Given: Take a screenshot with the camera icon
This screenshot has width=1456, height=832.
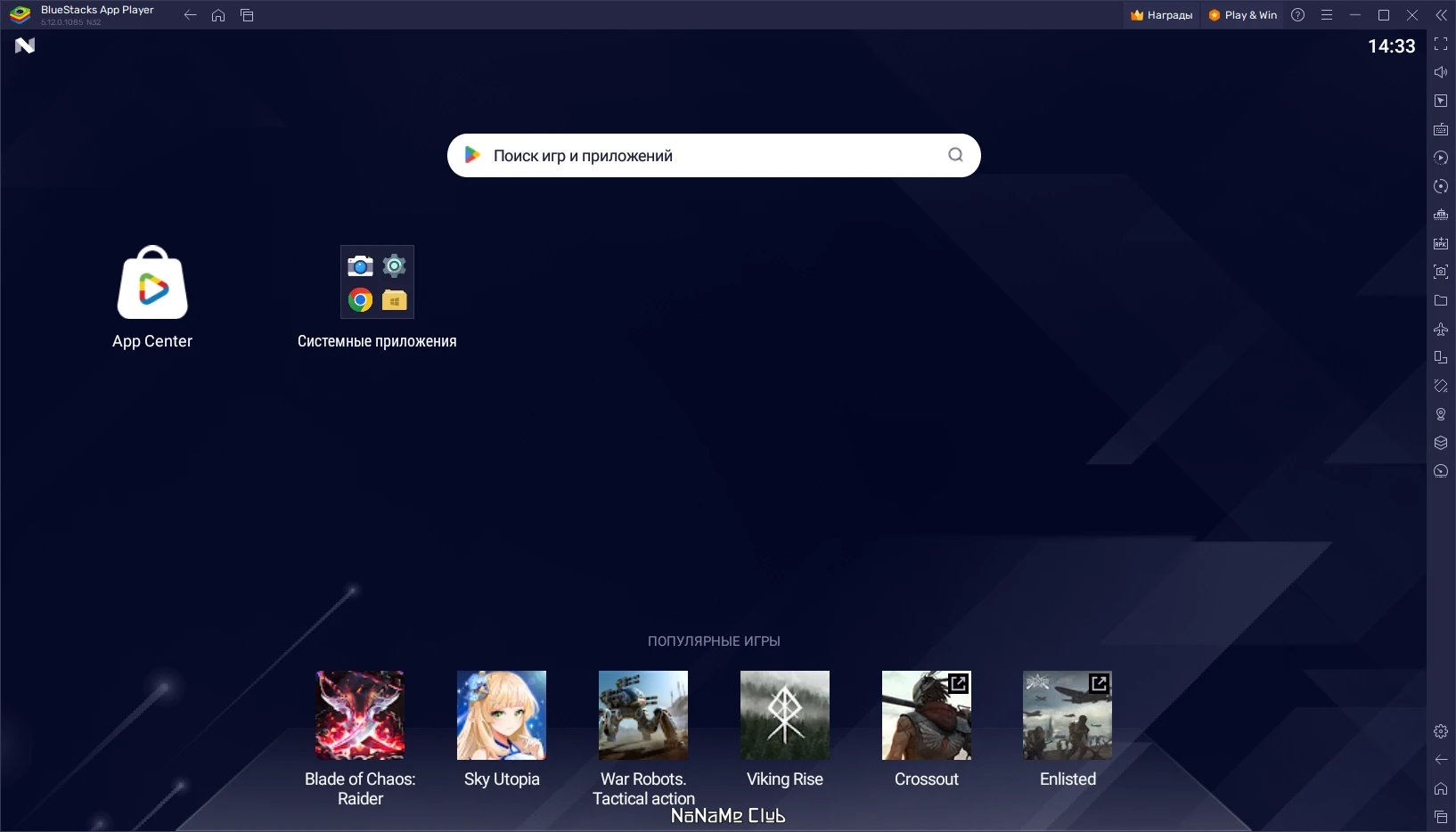Looking at the screenshot, I should tap(1440, 272).
